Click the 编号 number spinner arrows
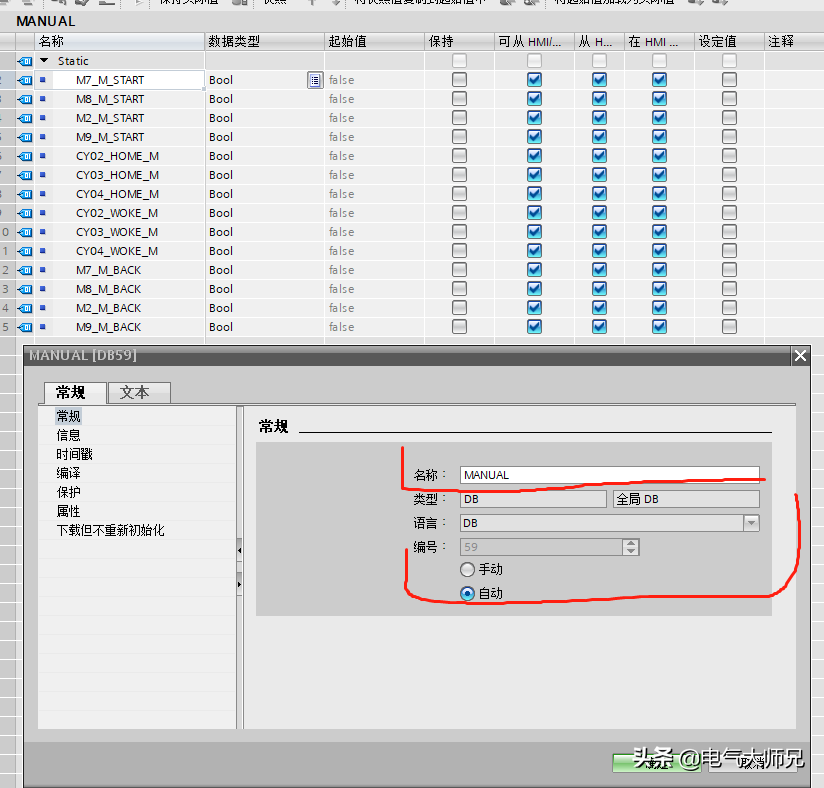The image size is (824, 788). tap(630, 547)
